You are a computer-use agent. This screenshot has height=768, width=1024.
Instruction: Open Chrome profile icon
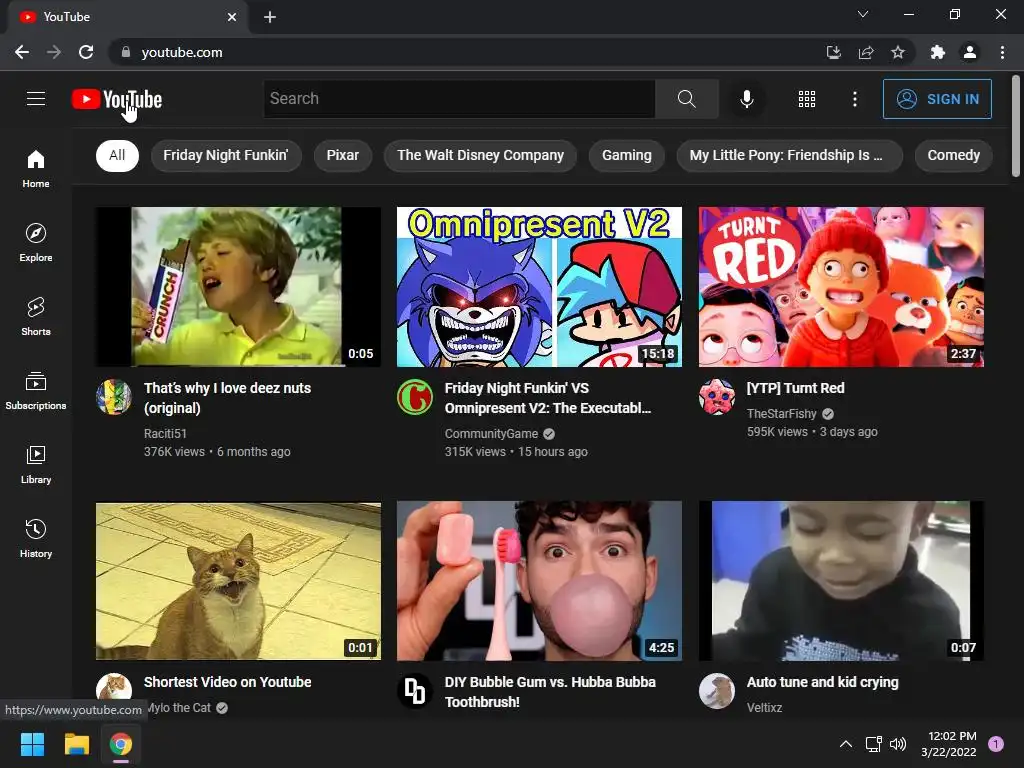970,52
